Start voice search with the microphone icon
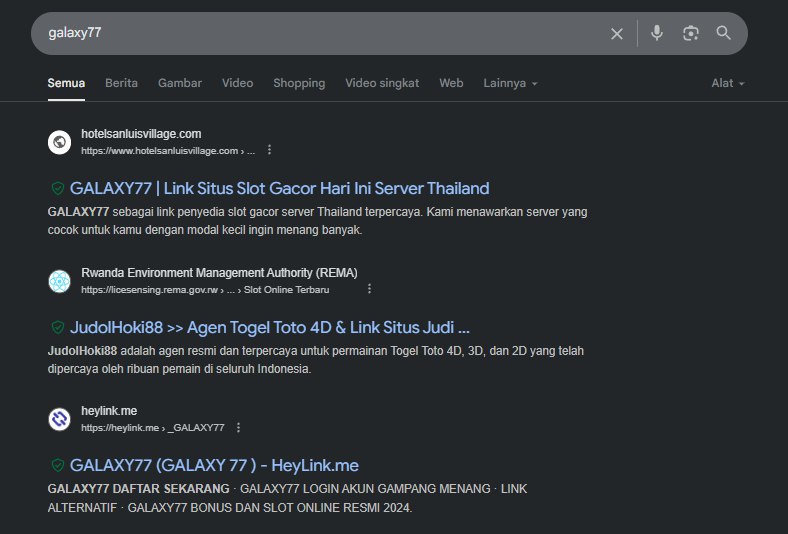 coord(656,33)
